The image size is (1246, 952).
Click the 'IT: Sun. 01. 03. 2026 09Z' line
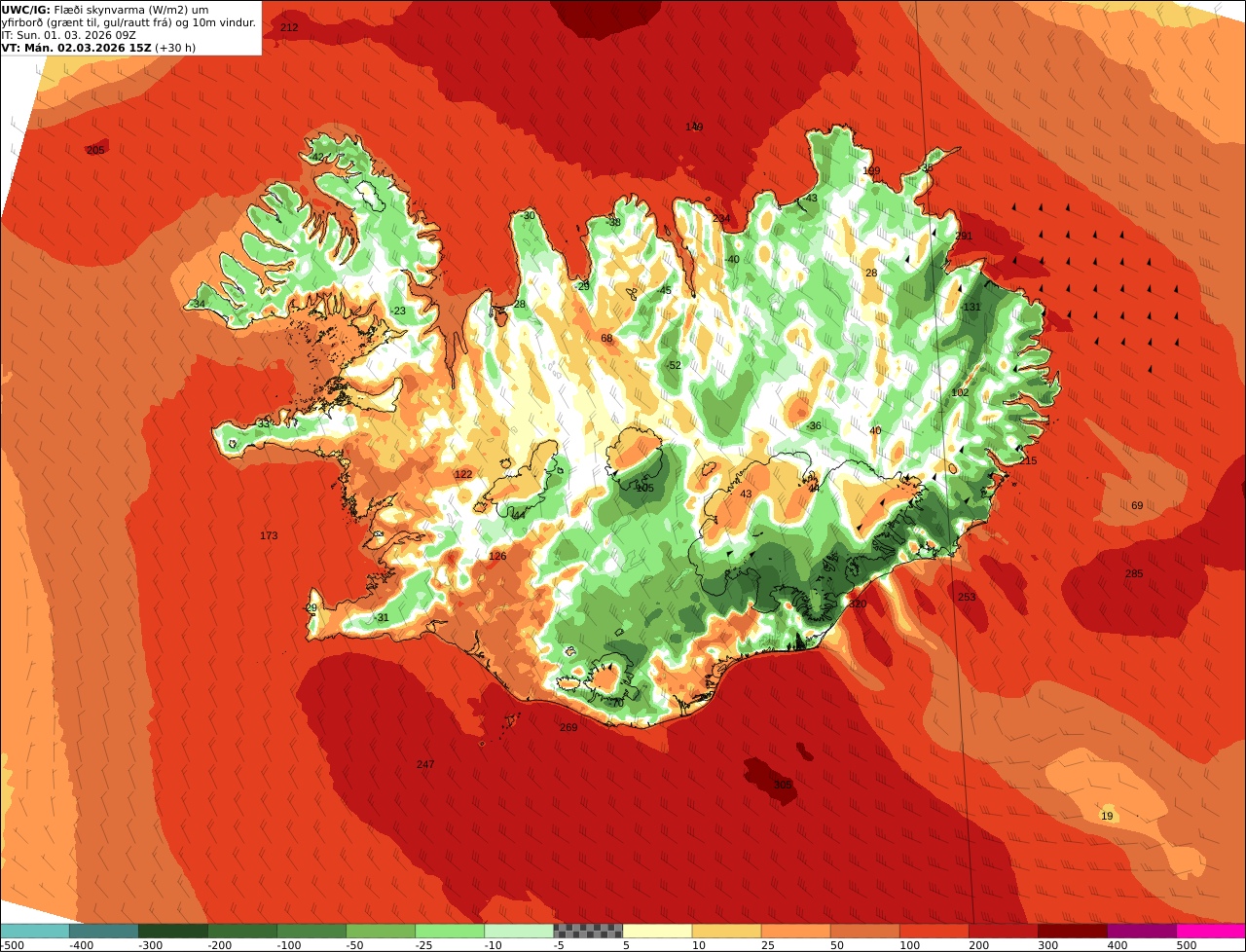click(x=68, y=34)
